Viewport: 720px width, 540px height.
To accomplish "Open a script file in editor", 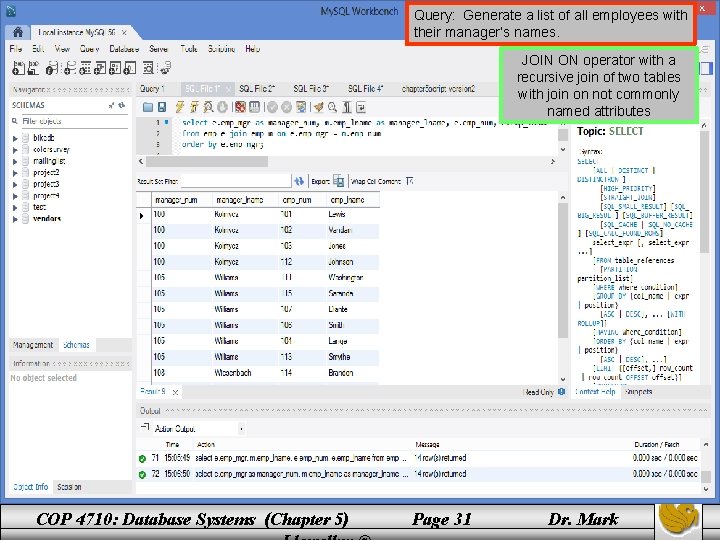I will 148,107.
